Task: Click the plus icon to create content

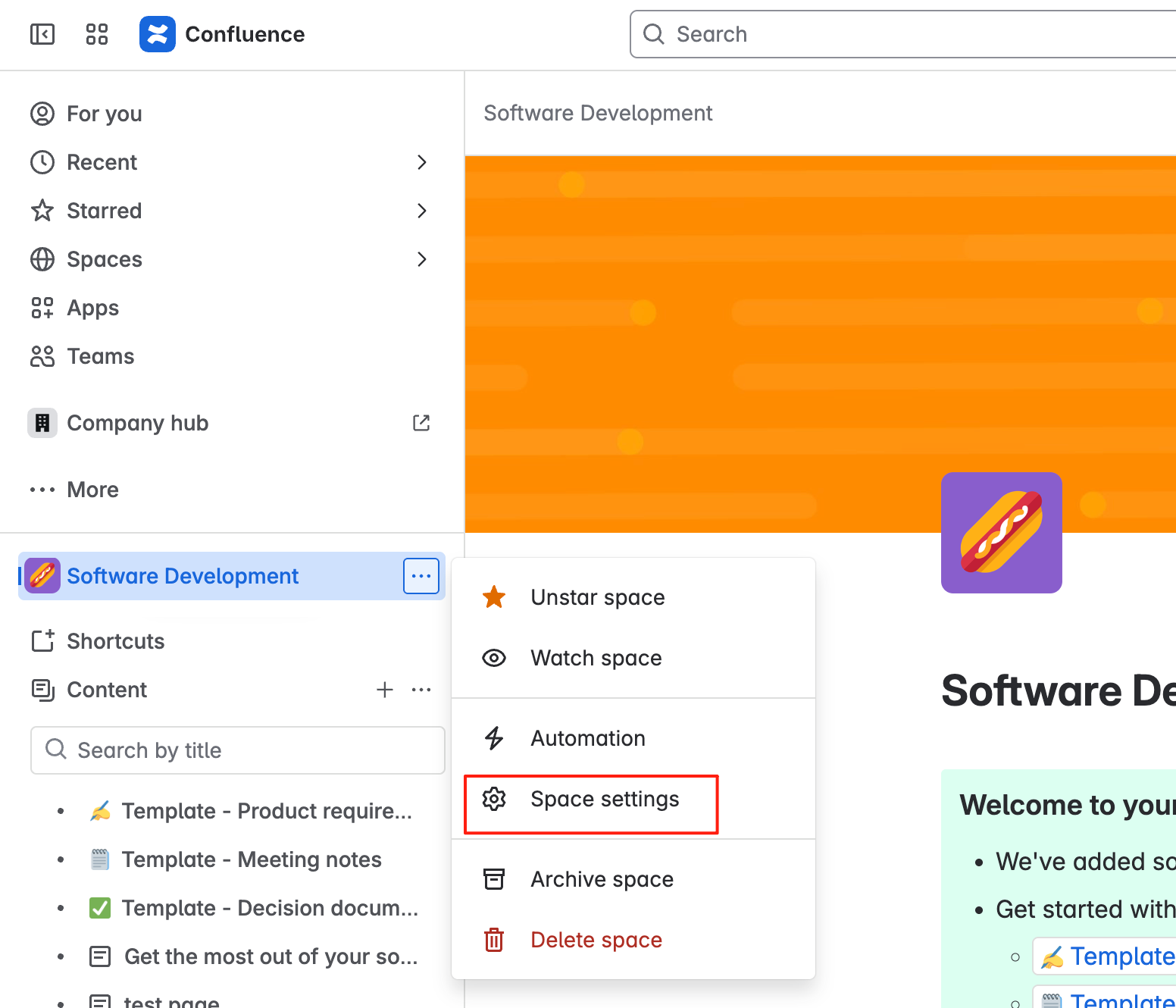Action: (x=385, y=690)
